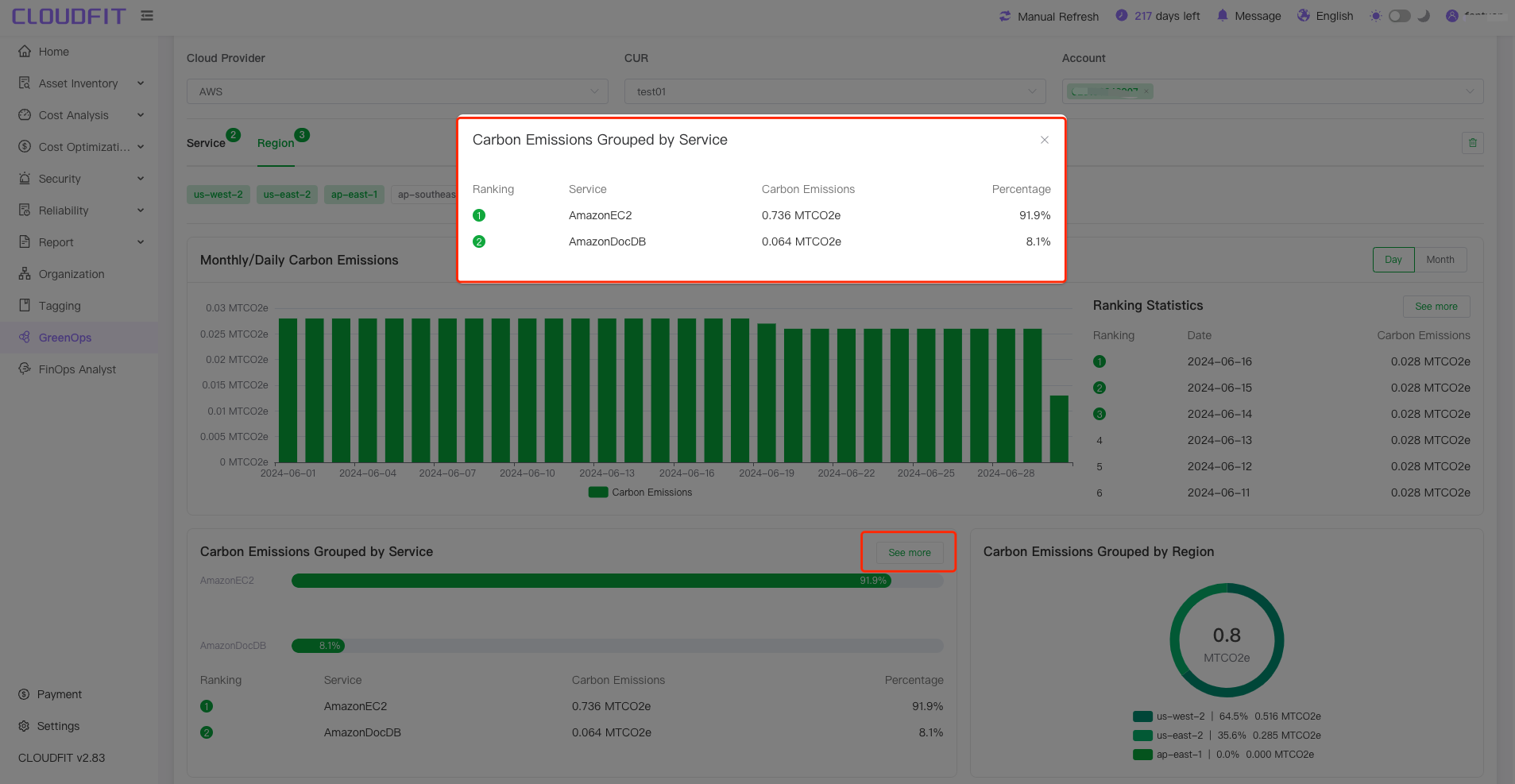Screen dimensions: 1515x784
Task: Click the Payment sidebar icon
Action: point(24,694)
